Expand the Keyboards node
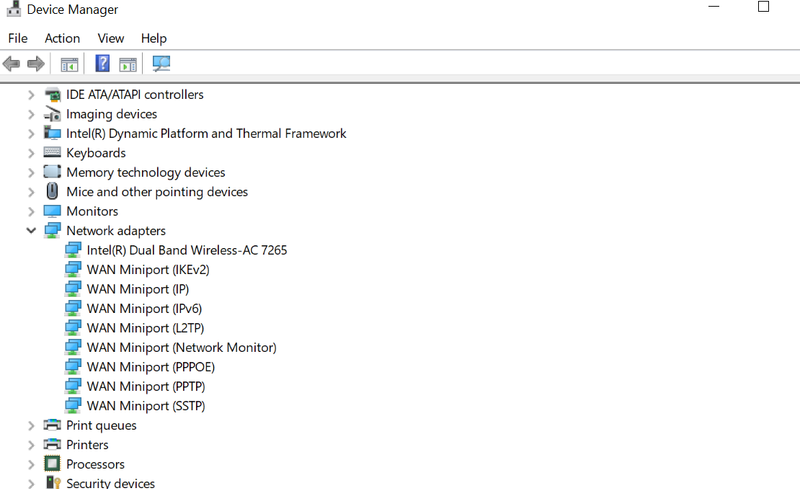The width and height of the screenshot is (800, 489). tap(31, 153)
